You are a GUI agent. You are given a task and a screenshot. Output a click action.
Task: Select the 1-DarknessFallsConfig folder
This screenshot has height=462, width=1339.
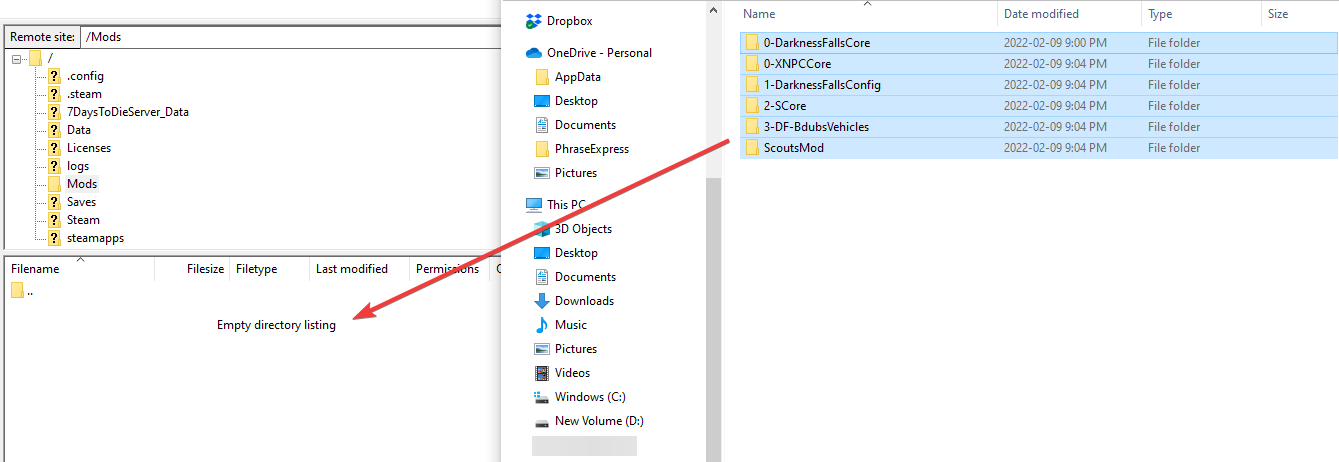point(1038,85)
